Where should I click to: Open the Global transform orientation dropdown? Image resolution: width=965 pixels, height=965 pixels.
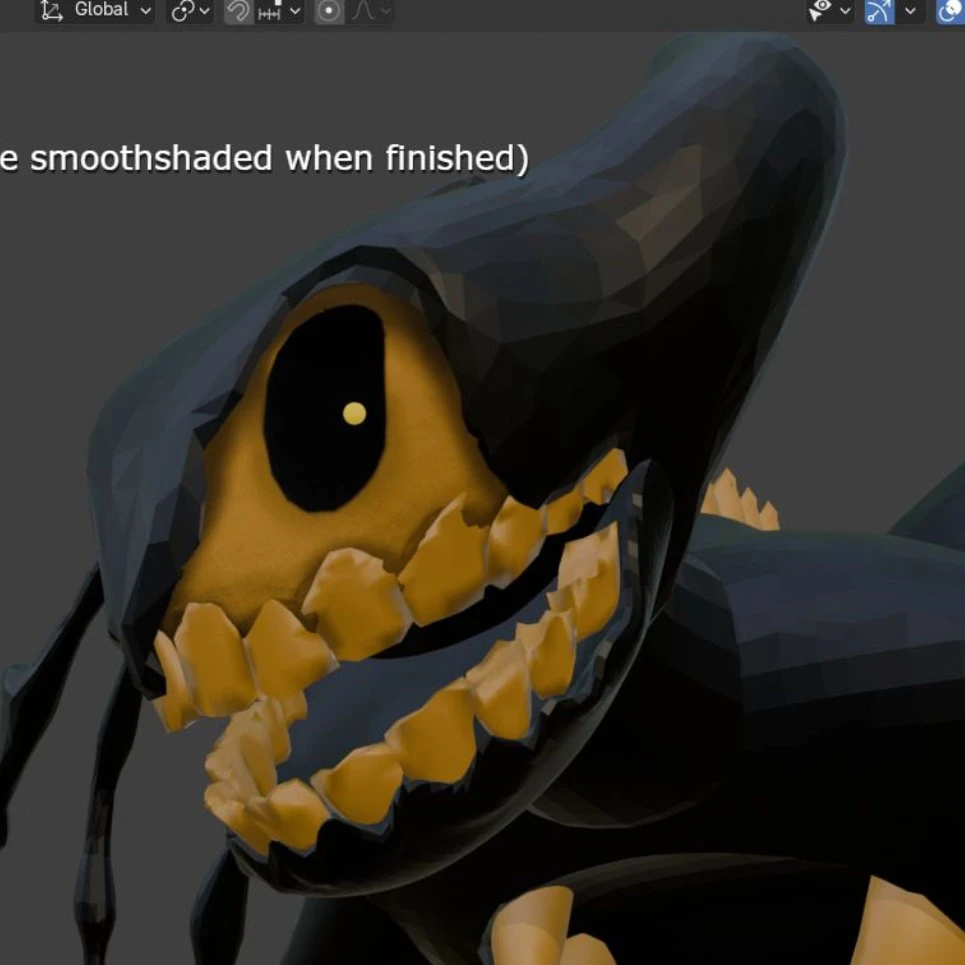[x=95, y=10]
